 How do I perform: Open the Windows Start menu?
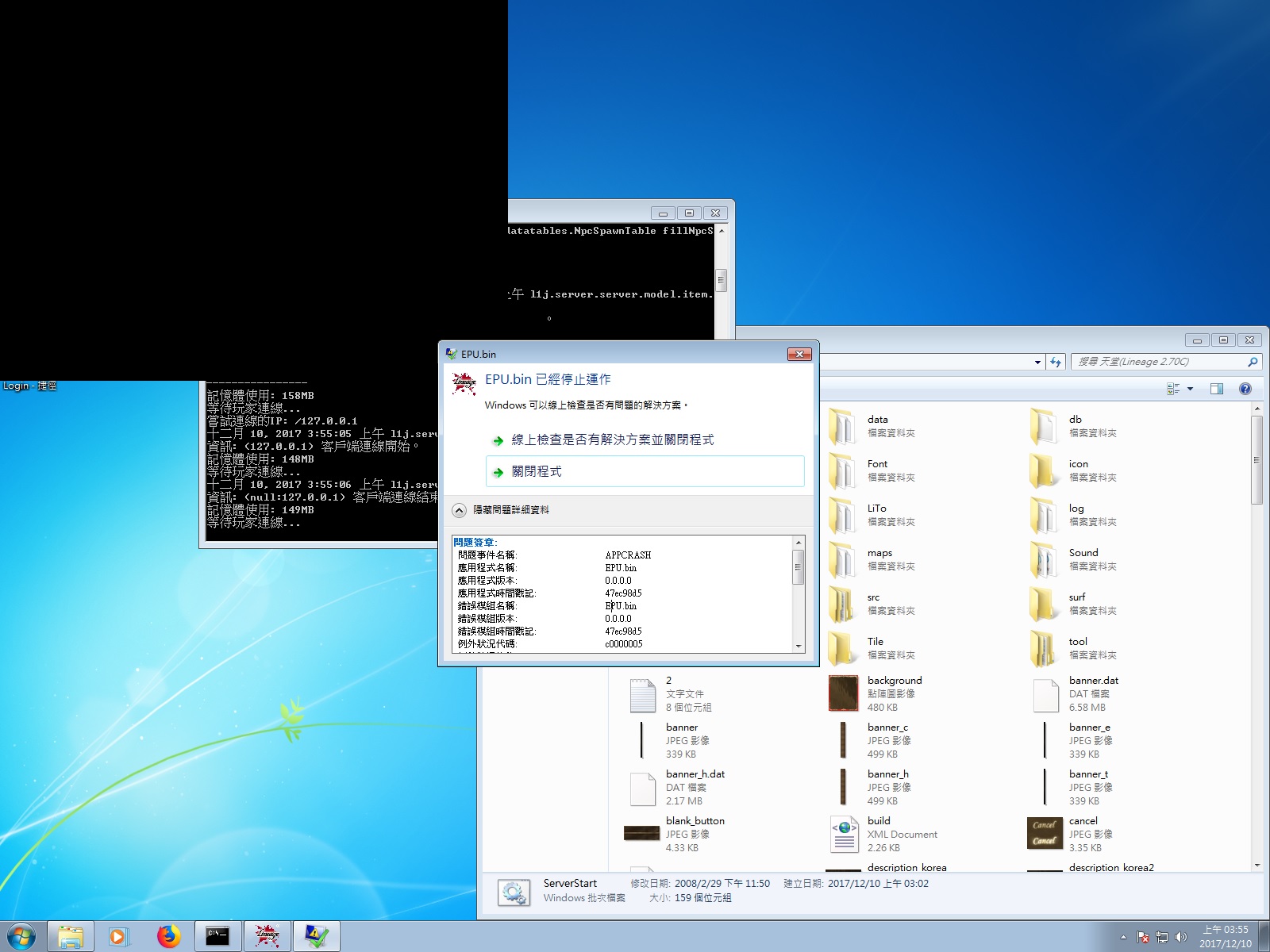pyautogui.click(x=21, y=936)
